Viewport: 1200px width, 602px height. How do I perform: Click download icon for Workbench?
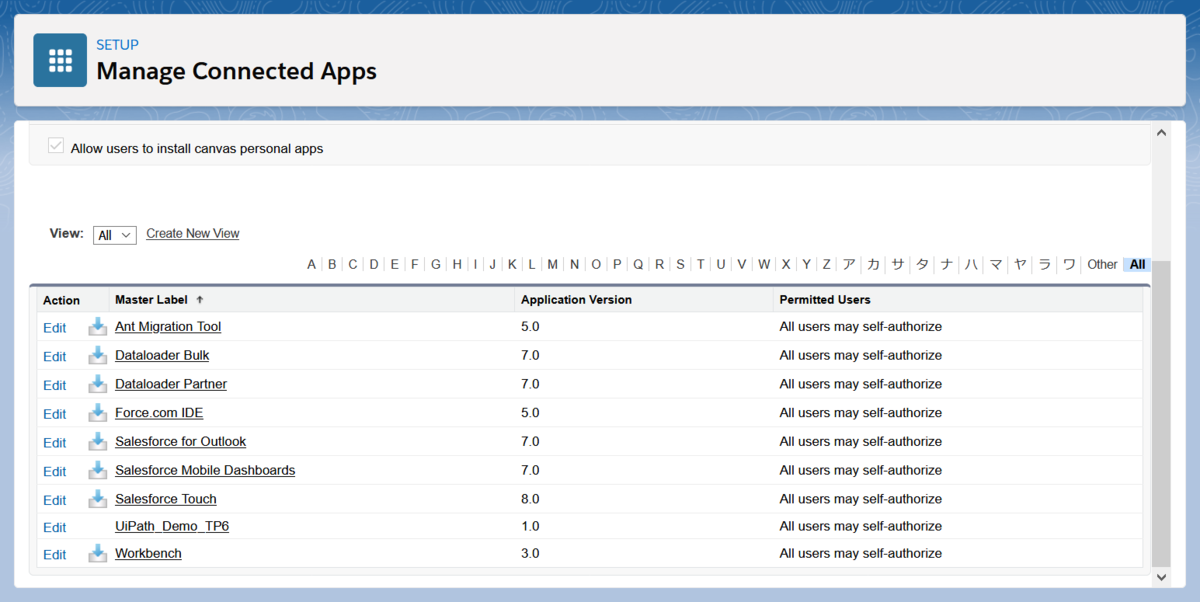97,553
